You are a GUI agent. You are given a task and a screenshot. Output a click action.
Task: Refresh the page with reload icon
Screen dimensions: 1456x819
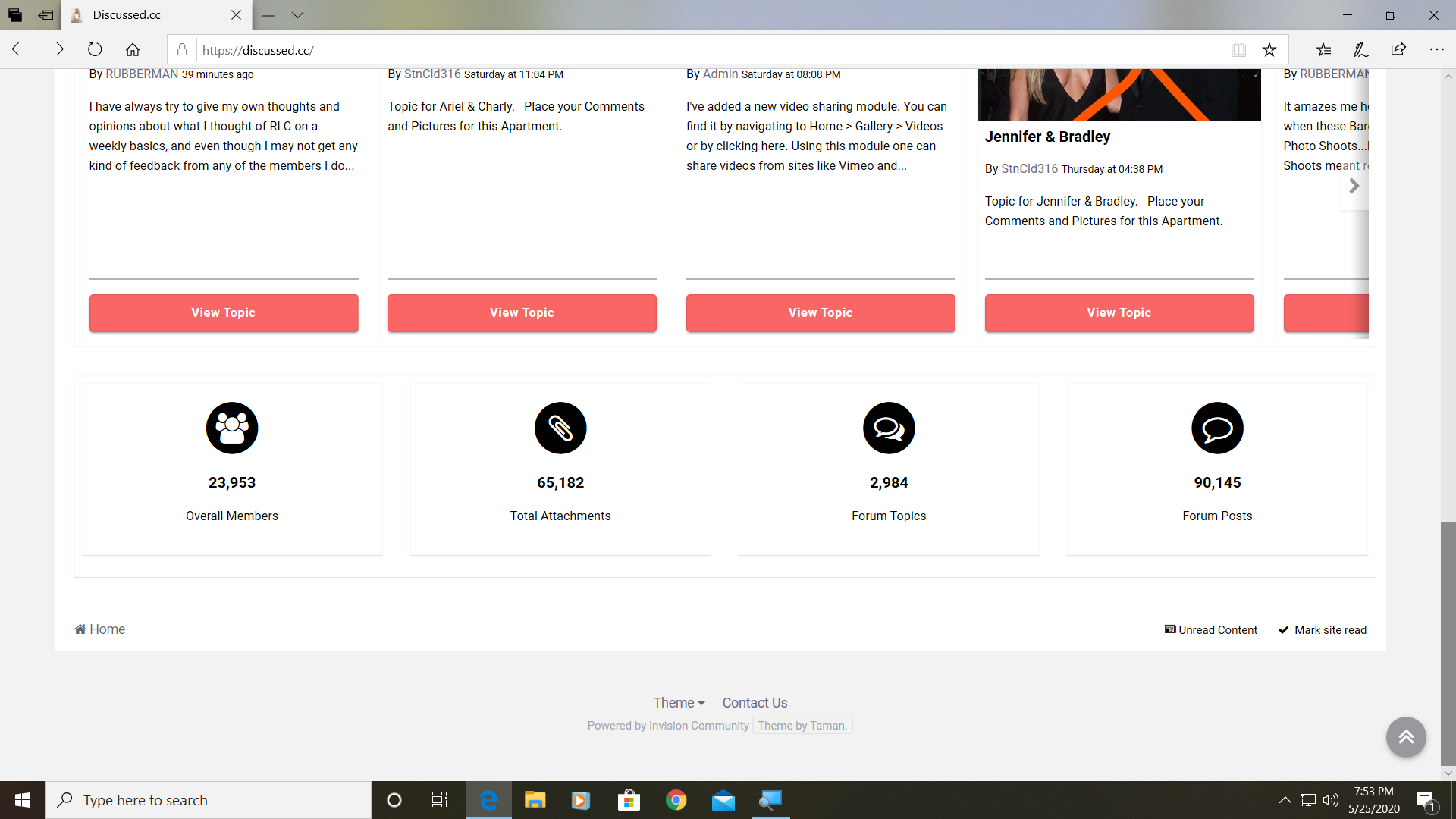(95, 50)
